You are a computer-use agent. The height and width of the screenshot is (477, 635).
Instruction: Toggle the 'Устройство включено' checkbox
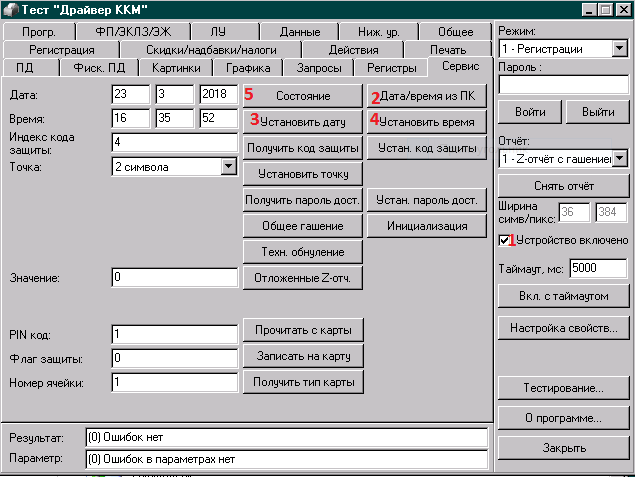(x=505, y=240)
